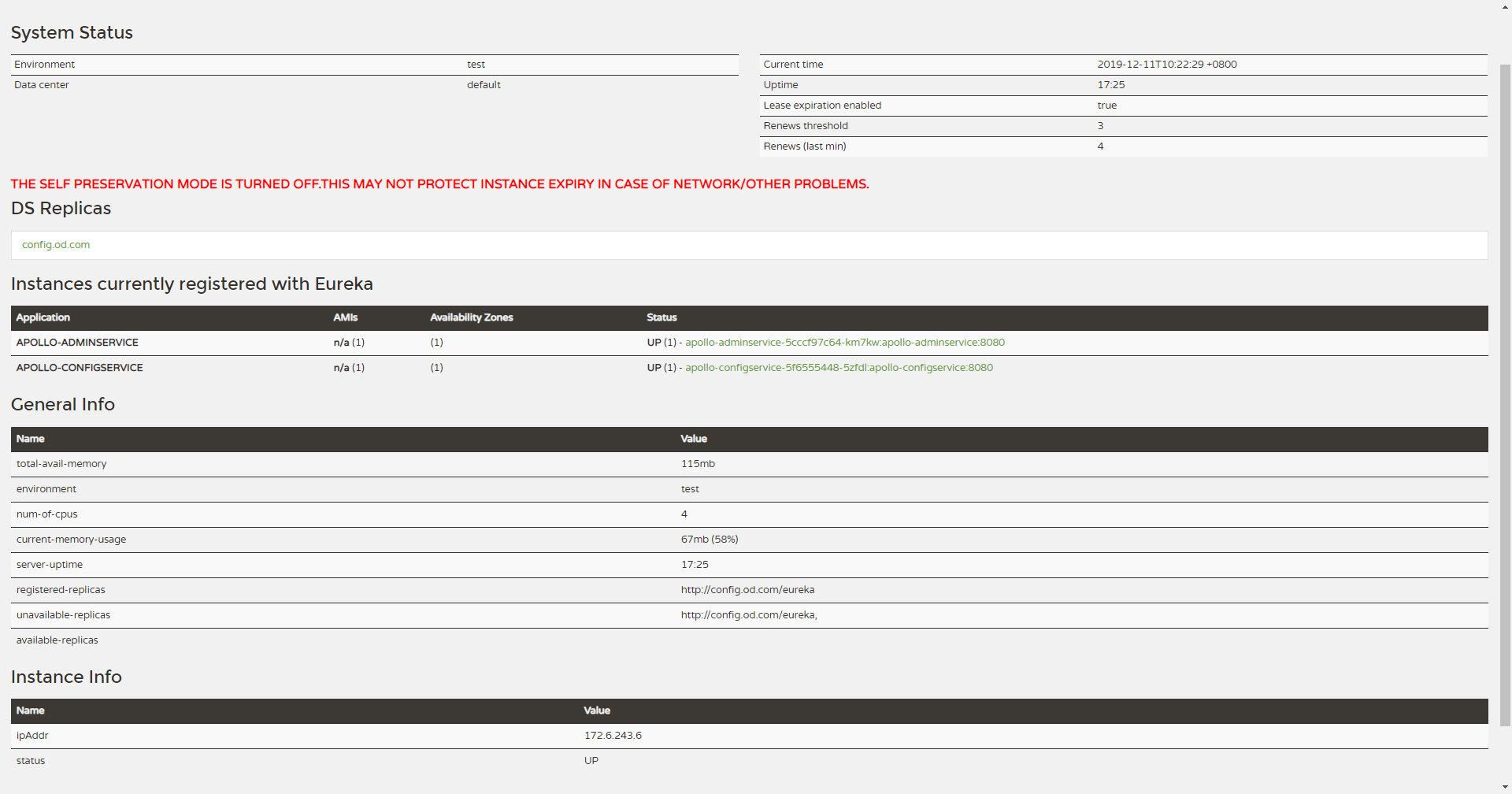1512x794 pixels.
Task: Click the self preservation mode warning text
Action: [x=439, y=184]
